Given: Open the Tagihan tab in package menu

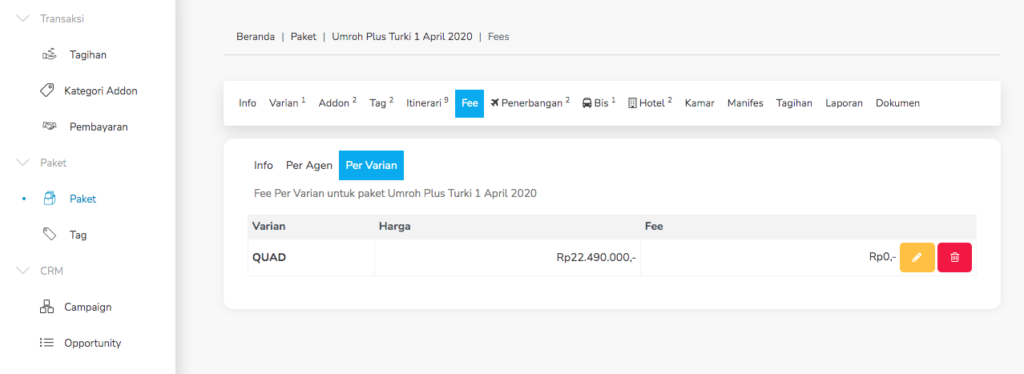Looking at the screenshot, I should tap(794, 103).
